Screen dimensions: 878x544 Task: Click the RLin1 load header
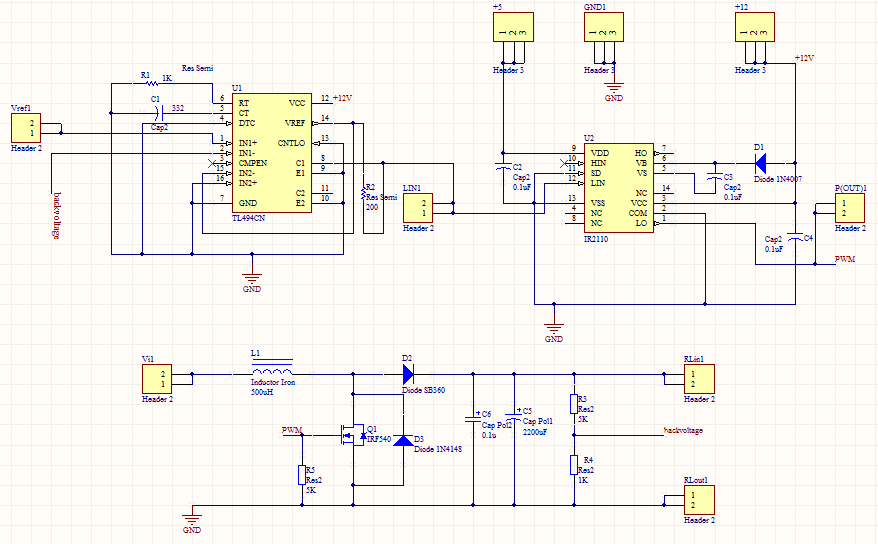699,379
